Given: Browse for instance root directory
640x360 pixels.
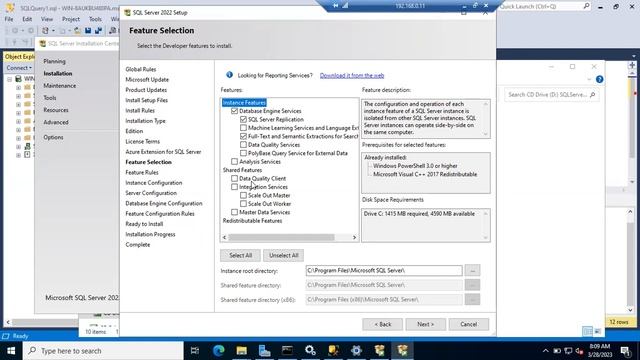Looking at the screenshot, I should 472,270.
